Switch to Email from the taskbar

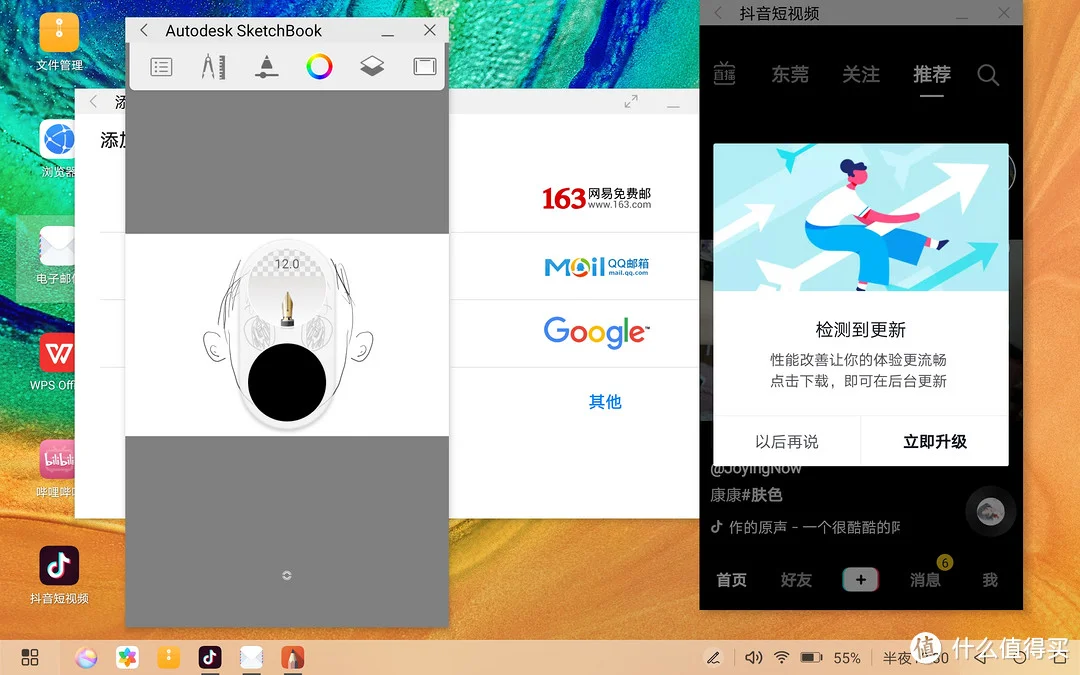point(251,658)
